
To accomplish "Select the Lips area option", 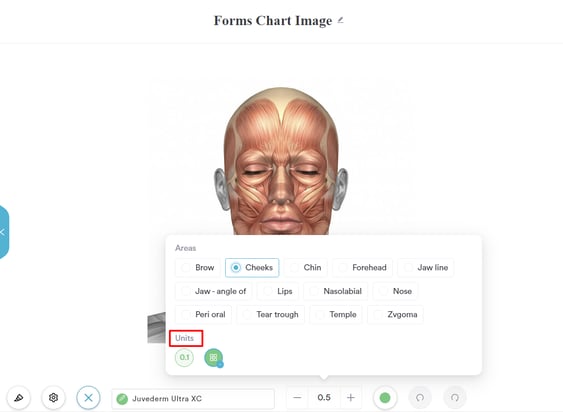I will [278, 291].
